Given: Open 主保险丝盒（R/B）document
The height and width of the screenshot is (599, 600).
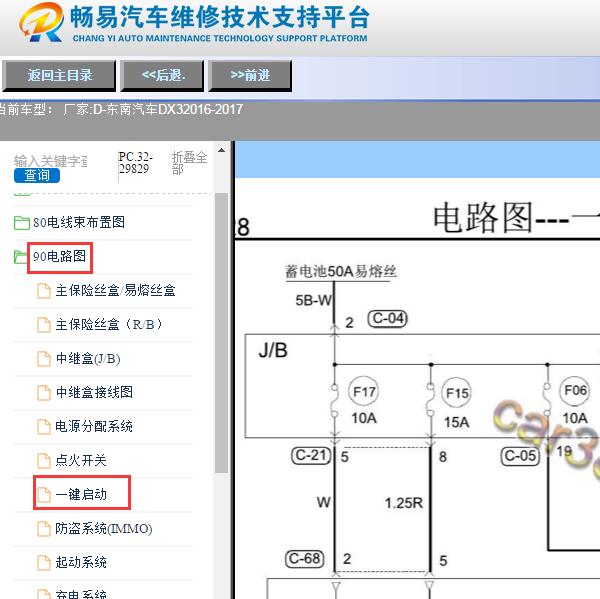Looking at the screenshot, I should [x=109, y=325].
